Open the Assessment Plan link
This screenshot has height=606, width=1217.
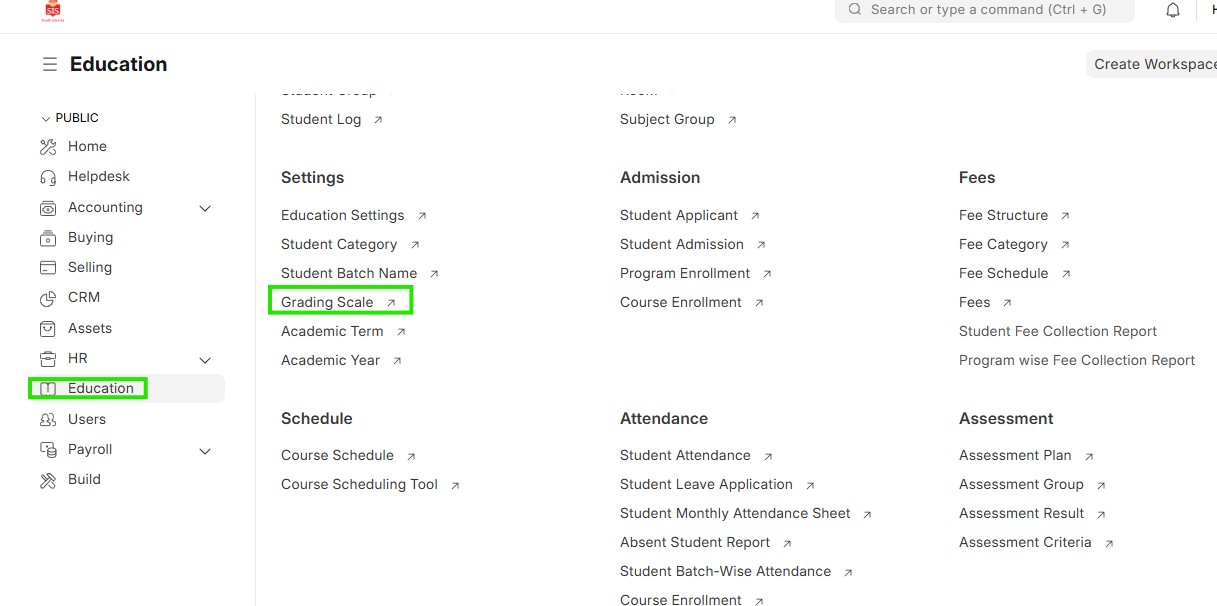(x=1015, y=455)
